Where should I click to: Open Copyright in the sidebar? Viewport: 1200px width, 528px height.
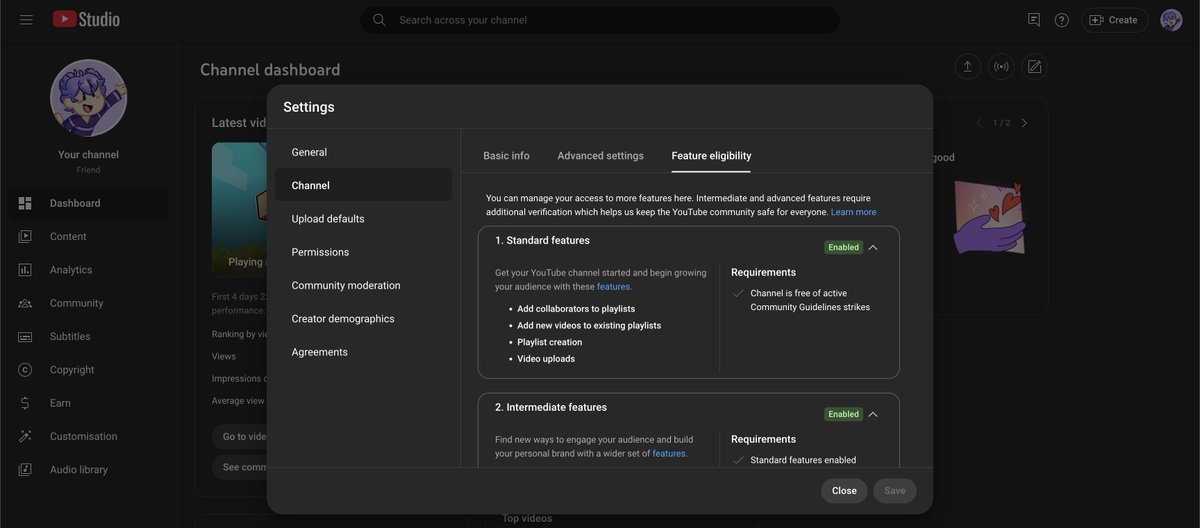coord(88,370)
